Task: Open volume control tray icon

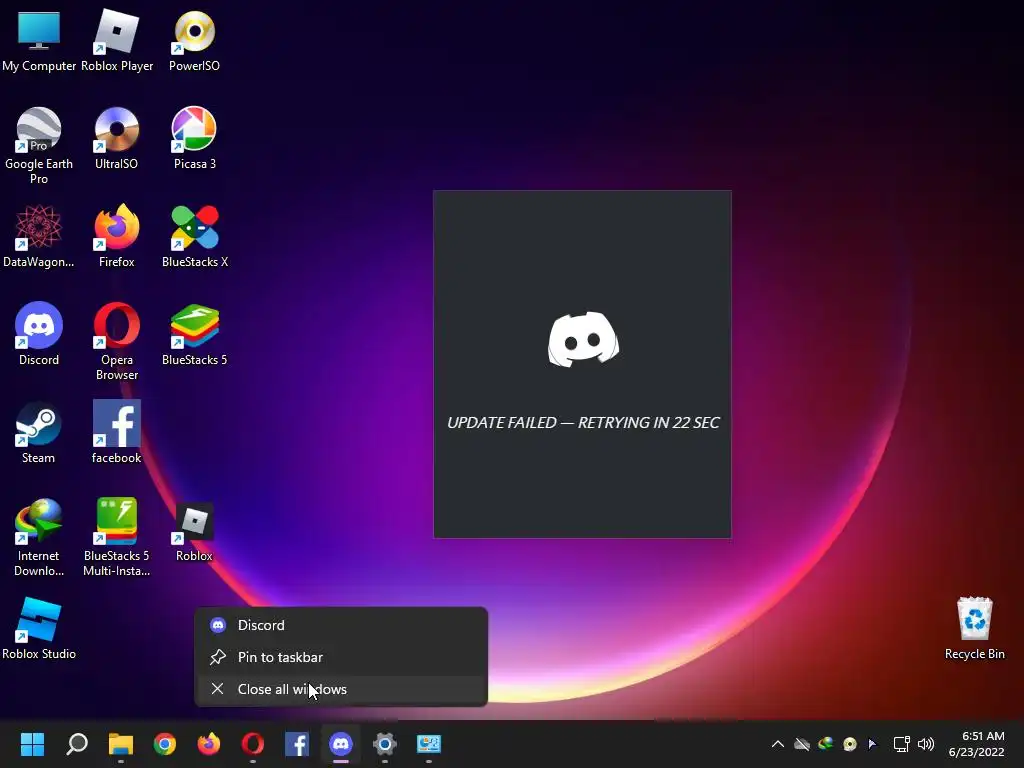Action: tap(926, 744)
